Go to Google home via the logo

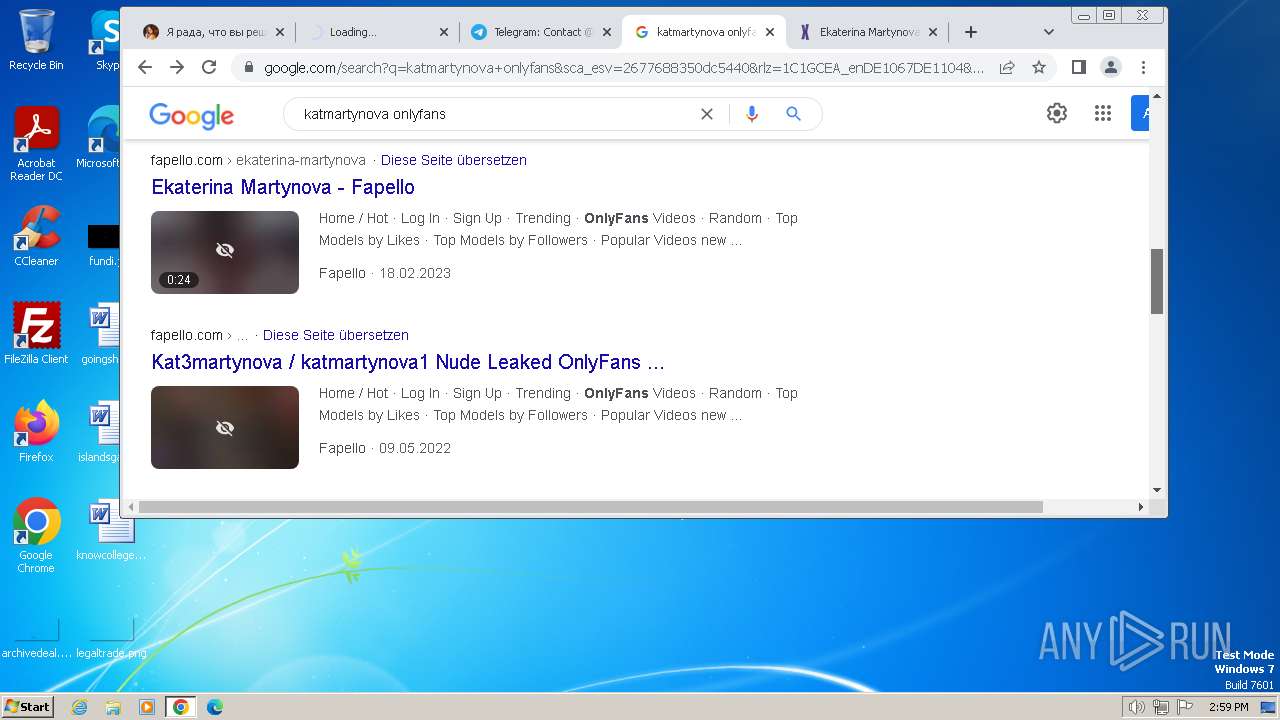(x=191, y=115)
